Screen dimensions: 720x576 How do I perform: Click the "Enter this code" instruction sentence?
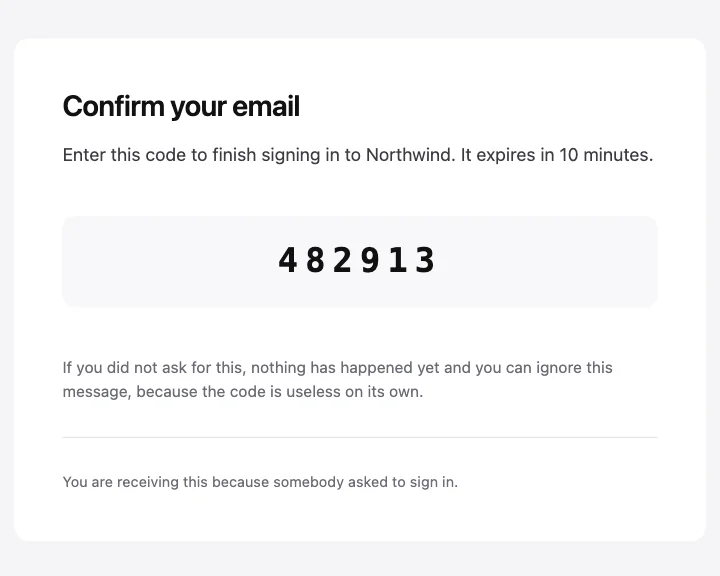pos(358,155)
